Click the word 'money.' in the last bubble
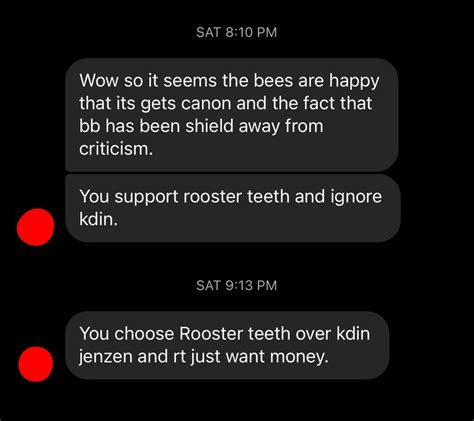 click(x=299, y=357)
